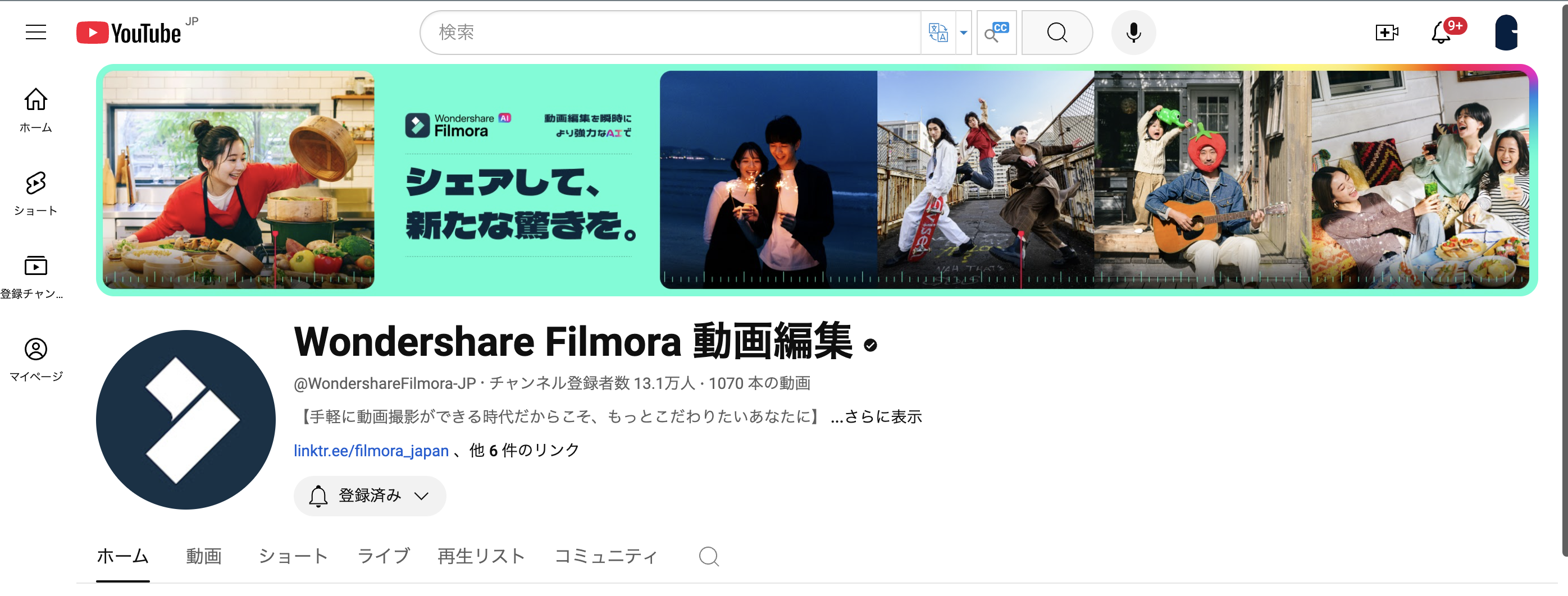Click チャンネル登録者数 13.1万人 text

pyautogui.click(x=592, y=384)
